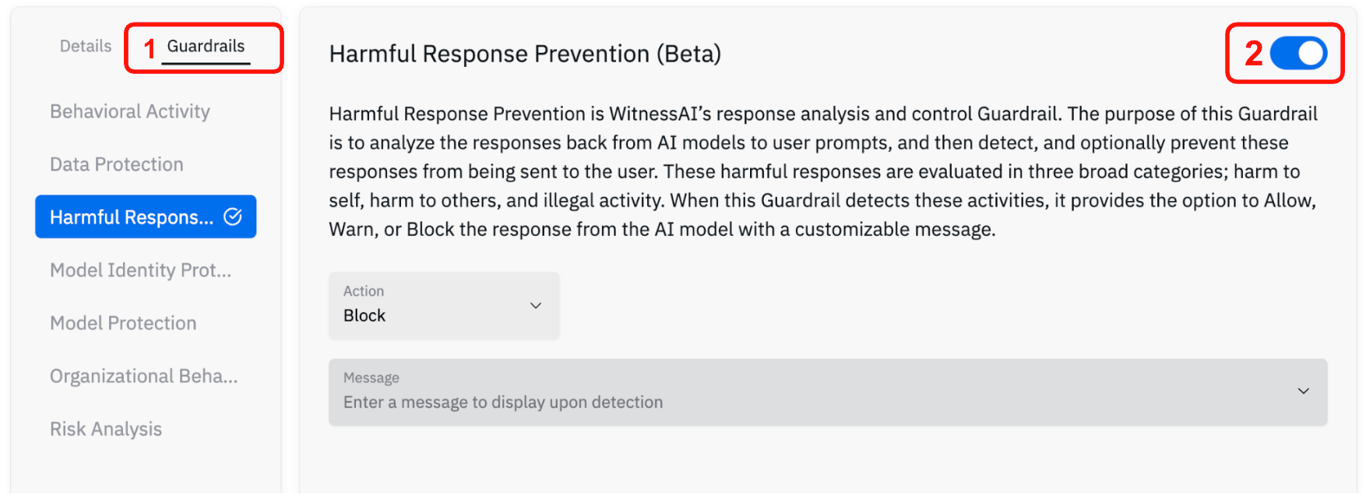The height and width of the screenshot is (503, 1366).
Task: Select the Guardrails tab
Action: [x=206, y=46]
